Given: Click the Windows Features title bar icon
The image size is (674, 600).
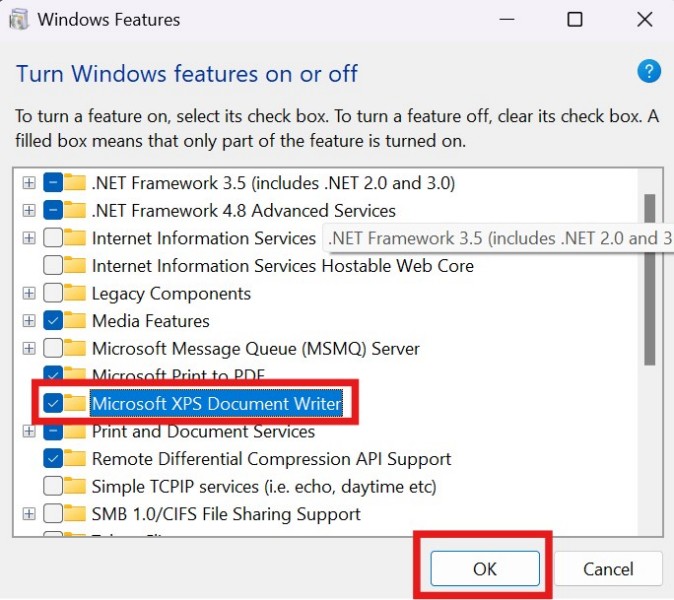Looking at the screenshot, I should (x=18, y=19).
